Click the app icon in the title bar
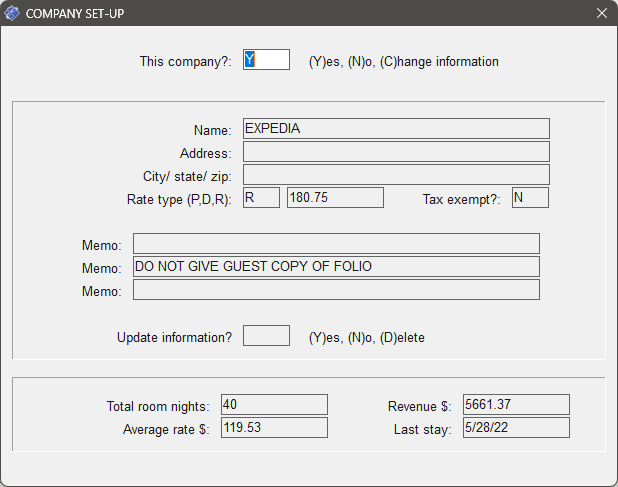Viewport: 618px width, 487px height. (x=12, y=13)
